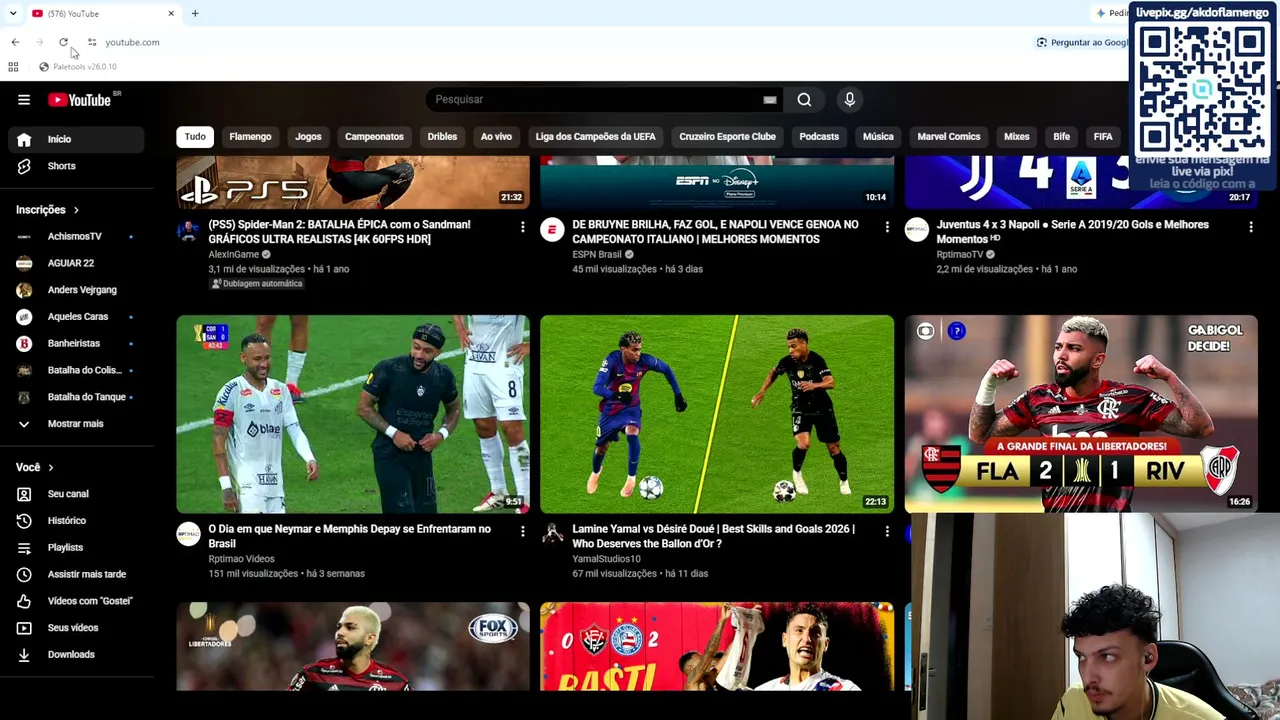This screenshot has width=1280, height=720.
Task: Play the Gabigol Decide FLA 2-1 RIV thumbnail
Action: (x=1081, y=414)
